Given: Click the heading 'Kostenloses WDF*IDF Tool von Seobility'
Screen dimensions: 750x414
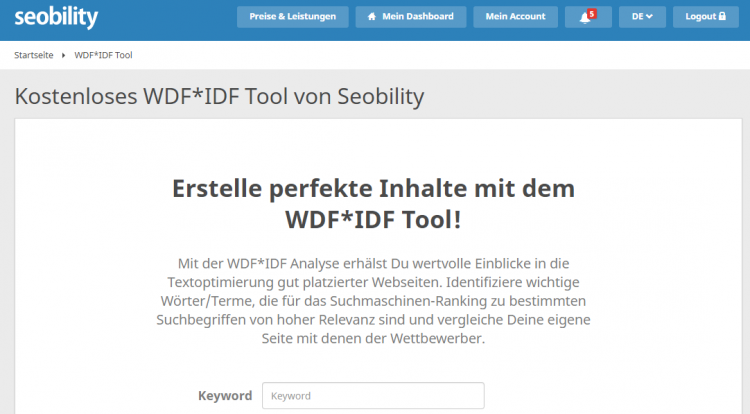Looking at the screenshot, I should [x=220, y=96].
